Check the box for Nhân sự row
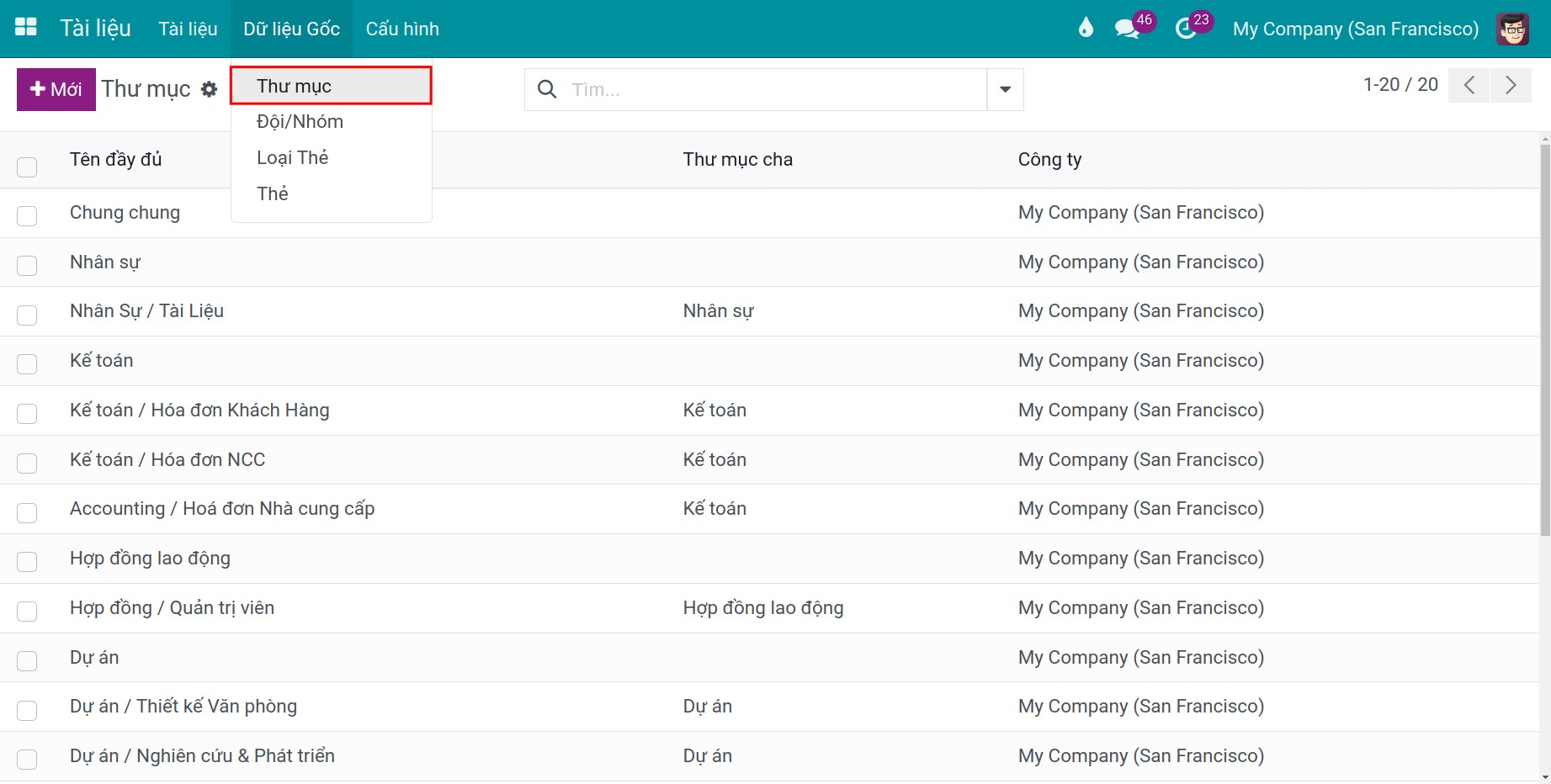1551x784 pixels. pyautogui.click(x=27, y=265)
